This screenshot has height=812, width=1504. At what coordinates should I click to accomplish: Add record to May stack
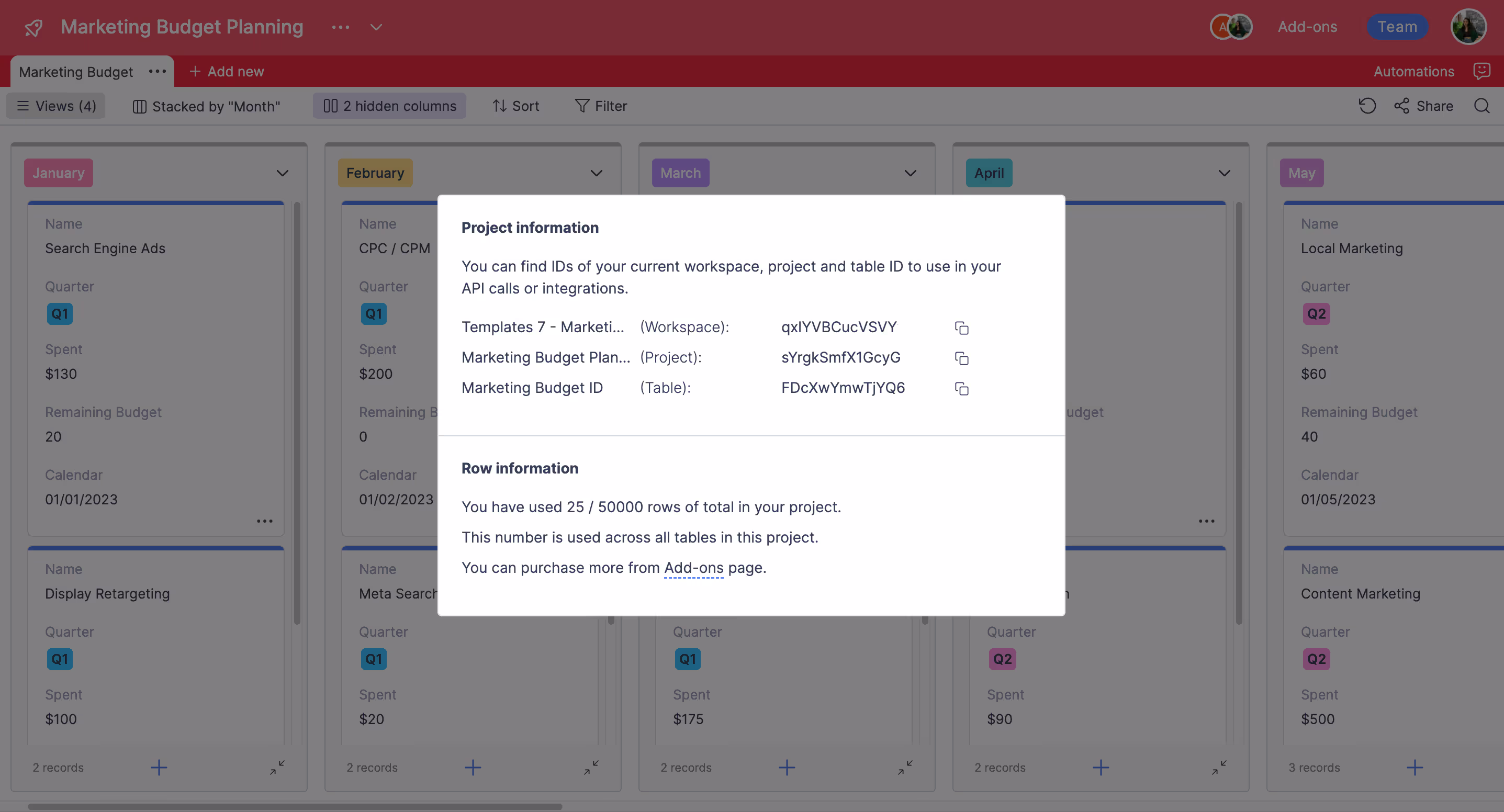(1415, 768)
